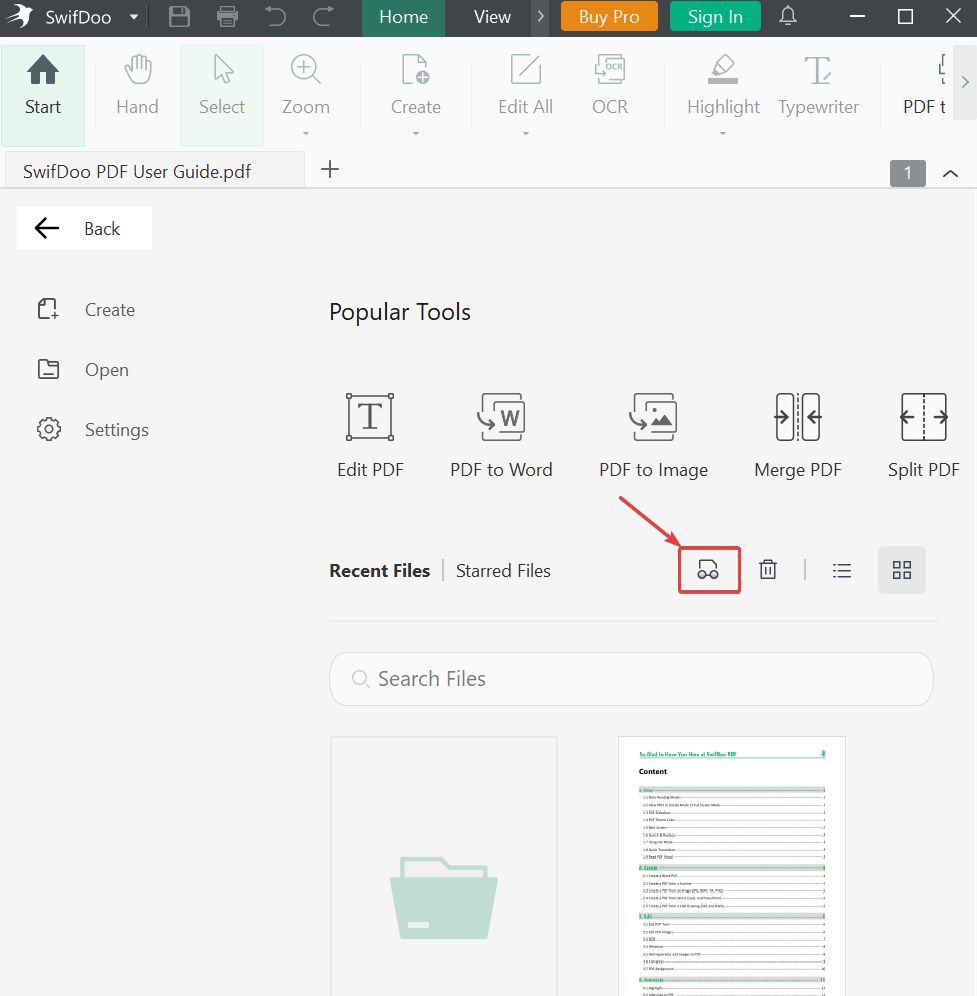This screenshot has width=977, height=996.
Task: Toggle incognito mode glasses icon
Action: click(x=708, y=570)
